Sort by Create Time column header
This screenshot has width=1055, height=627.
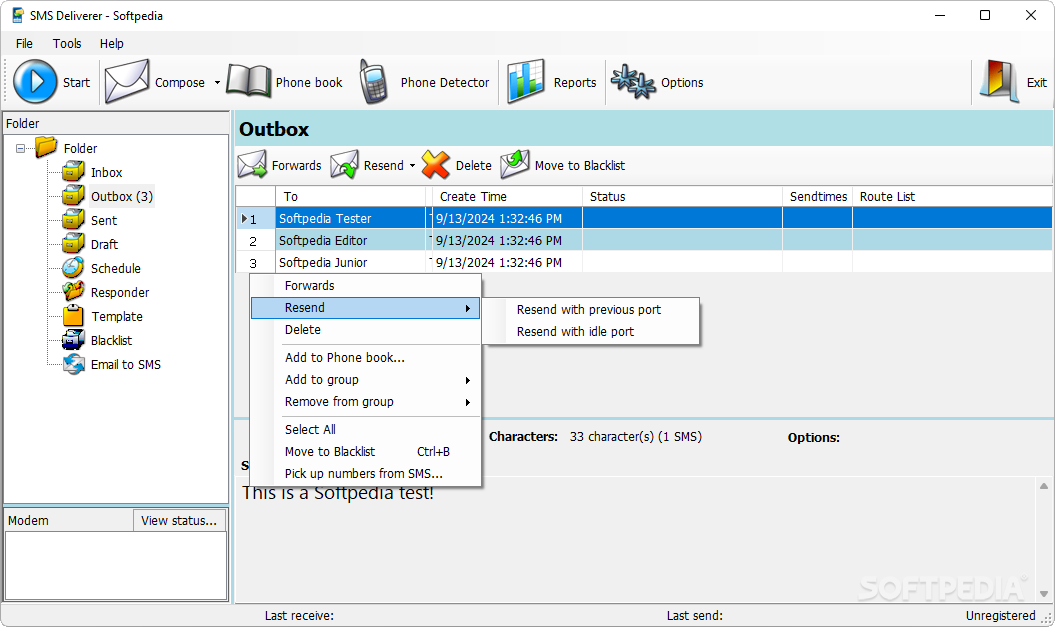pyautogui.click(x=506, y=196)
